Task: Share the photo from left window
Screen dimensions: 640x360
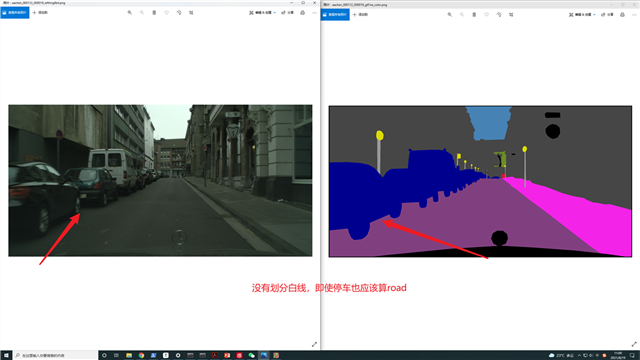Action: (x=287, y=13)
